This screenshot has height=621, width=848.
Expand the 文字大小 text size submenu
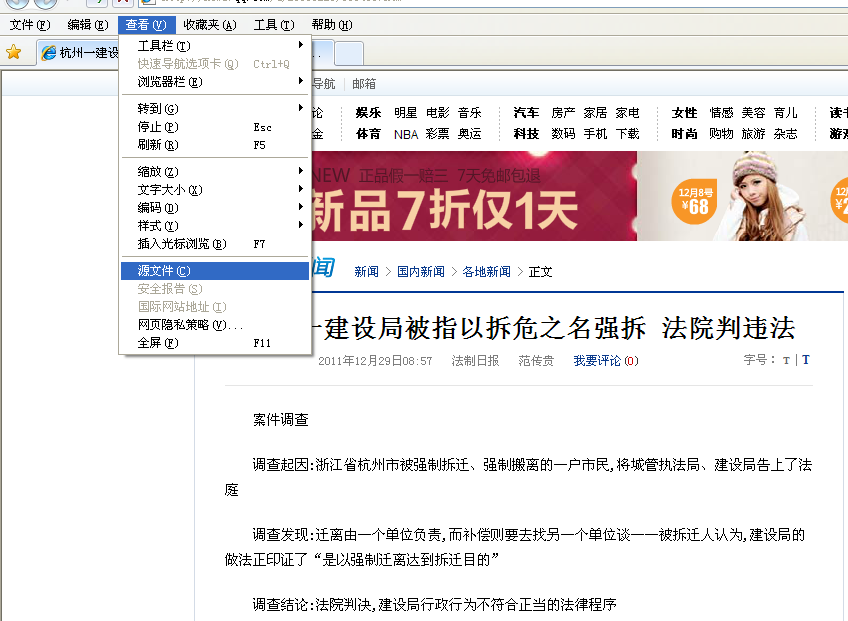tap(215, 190)
